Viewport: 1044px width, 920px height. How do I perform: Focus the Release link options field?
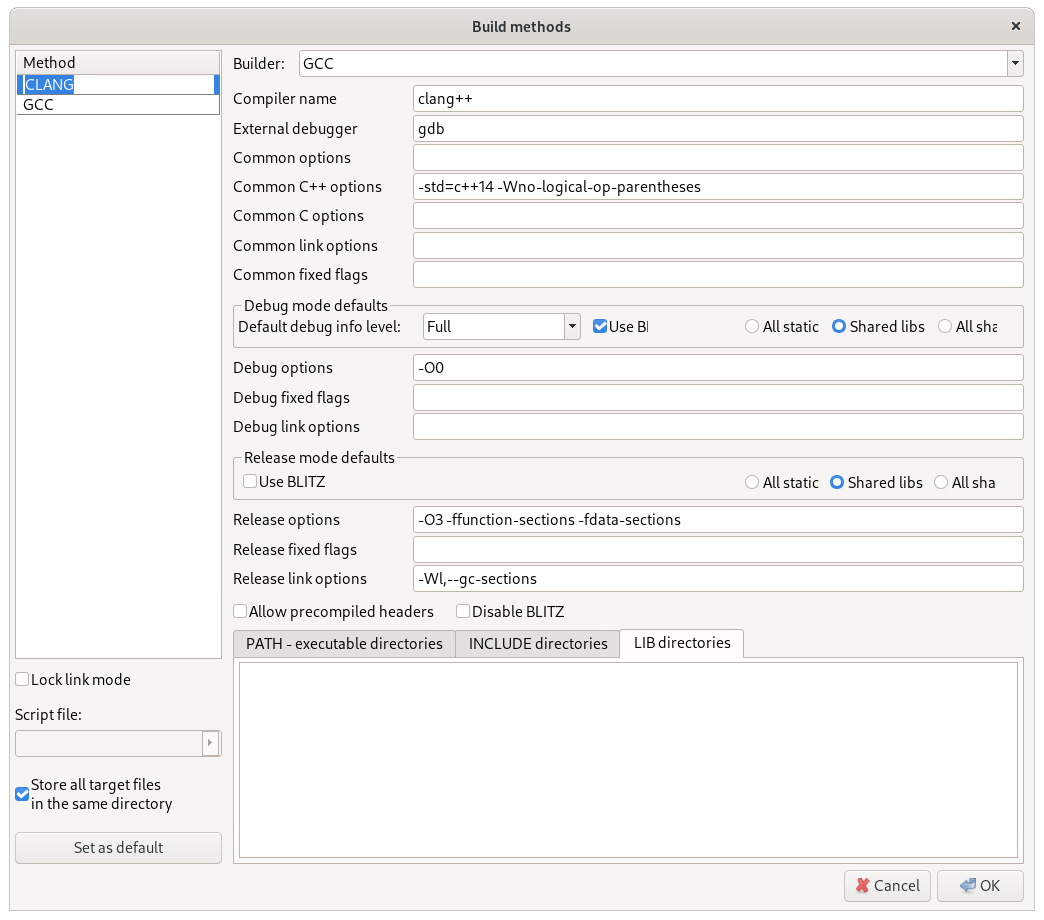pos(717,579)
